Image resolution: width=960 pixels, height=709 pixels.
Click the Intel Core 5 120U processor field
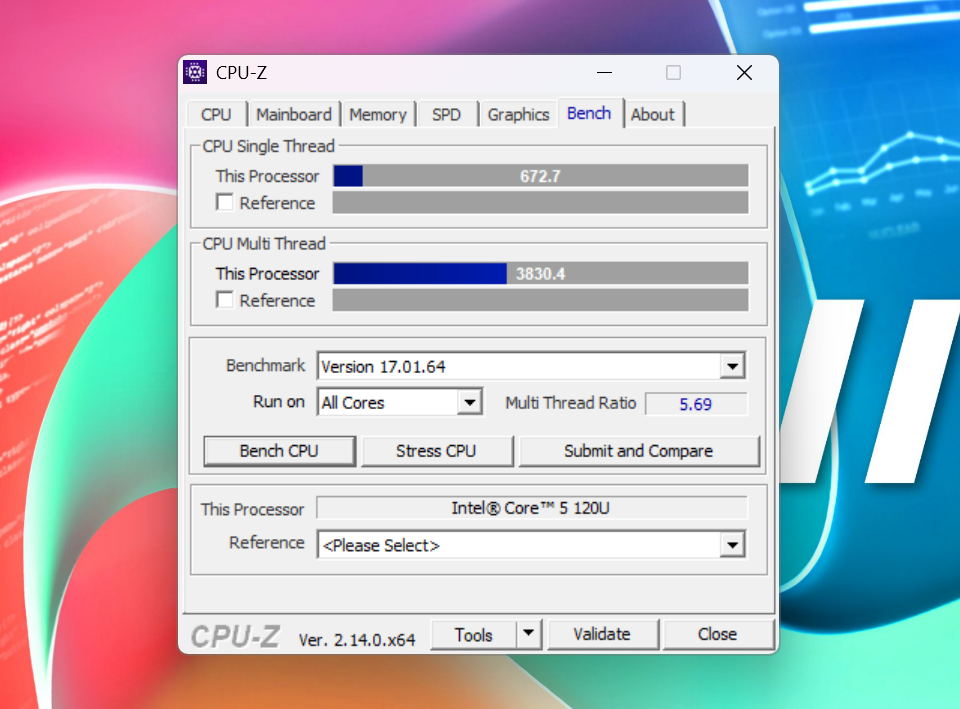(531, 508)
